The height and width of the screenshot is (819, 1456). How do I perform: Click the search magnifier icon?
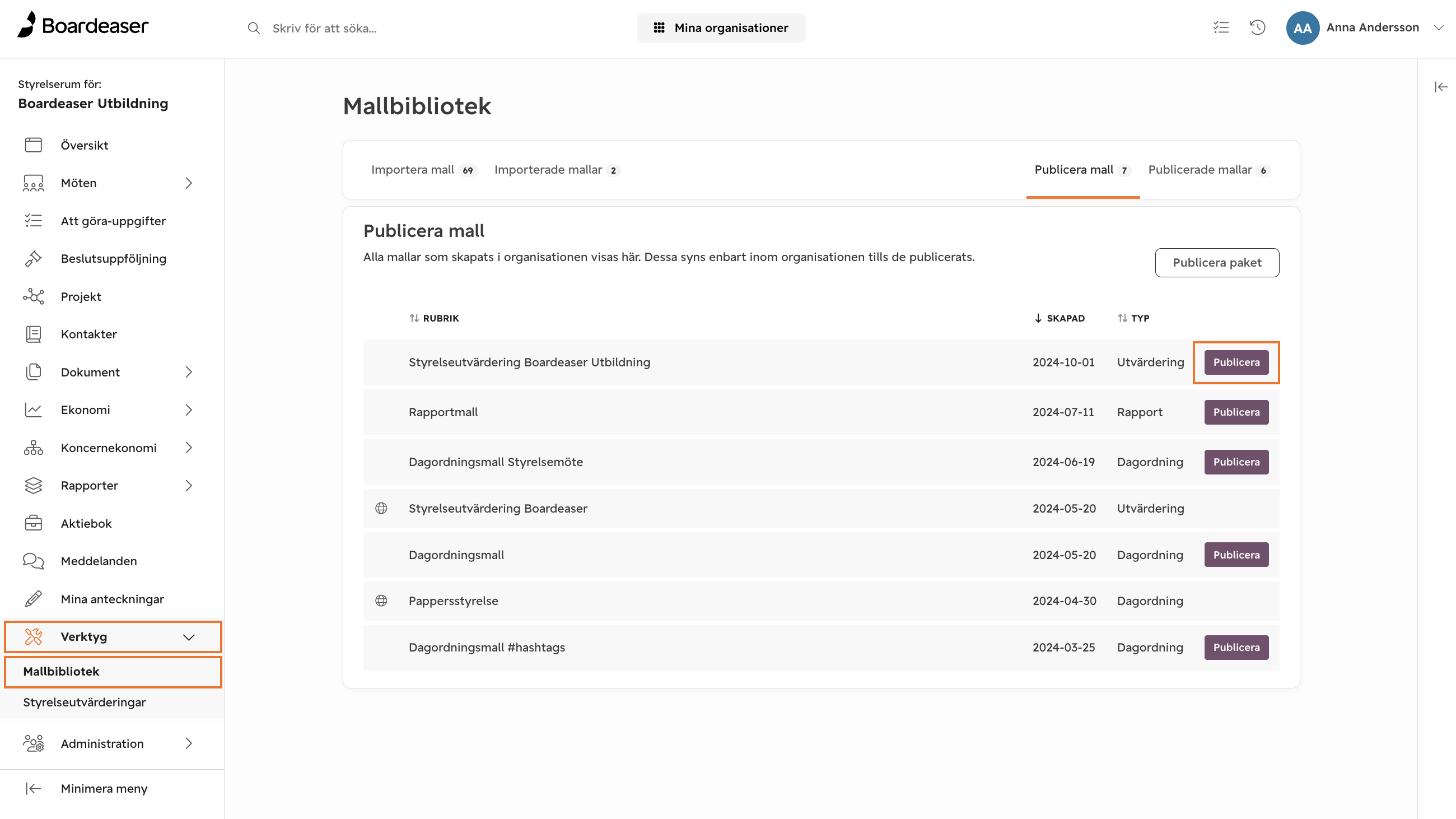pyautogui.click(x=254, y=27)
